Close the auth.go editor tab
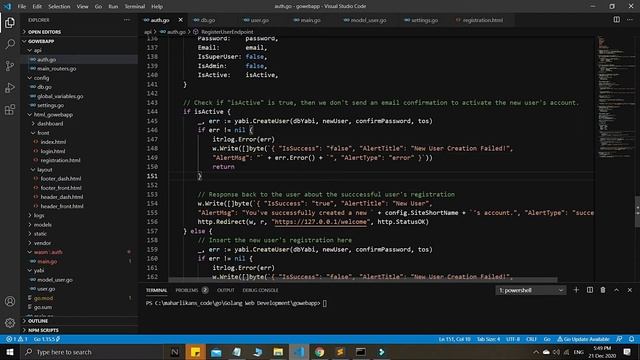This screenshot has width=640, height=360. (x=180, y=20)
